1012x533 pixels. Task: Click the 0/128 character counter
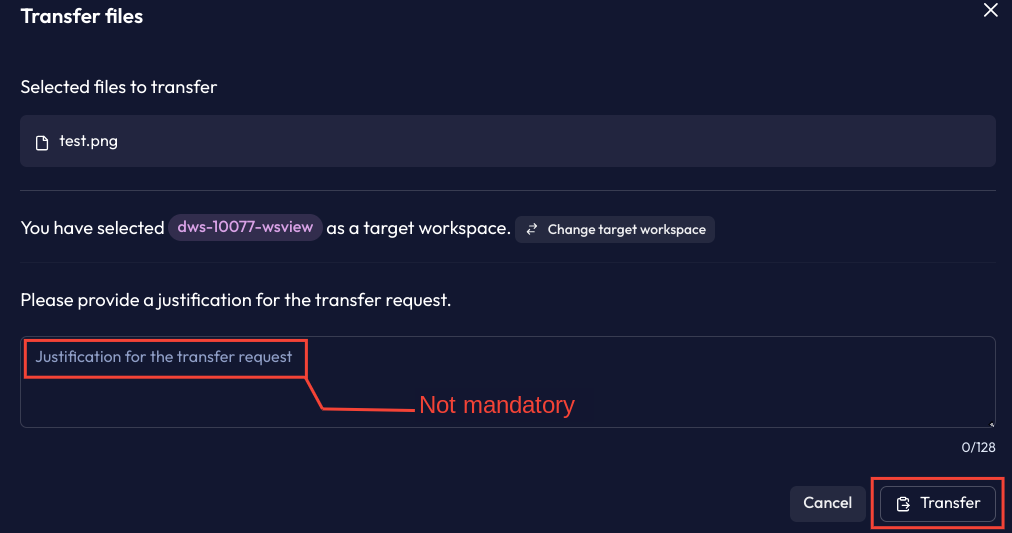point(978,447)
